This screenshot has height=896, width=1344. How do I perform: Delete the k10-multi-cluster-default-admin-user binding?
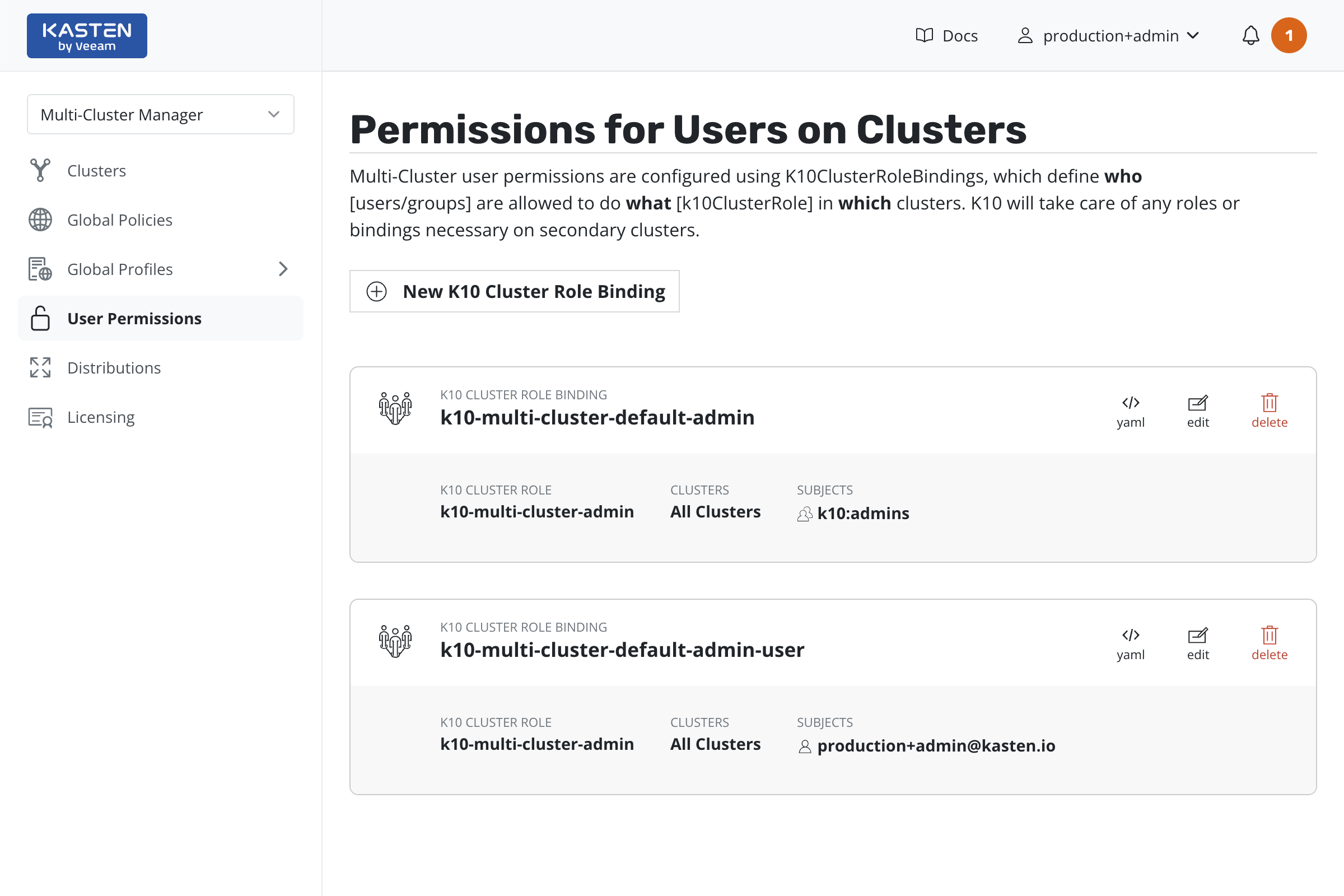(x=1269, y=643)
